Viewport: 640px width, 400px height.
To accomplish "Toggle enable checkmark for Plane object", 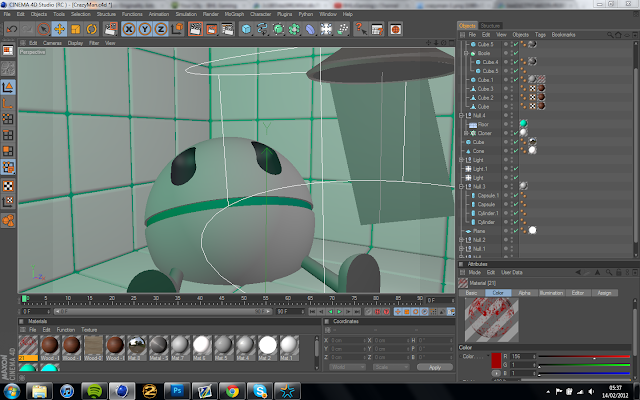I will [x=516, y=231].
